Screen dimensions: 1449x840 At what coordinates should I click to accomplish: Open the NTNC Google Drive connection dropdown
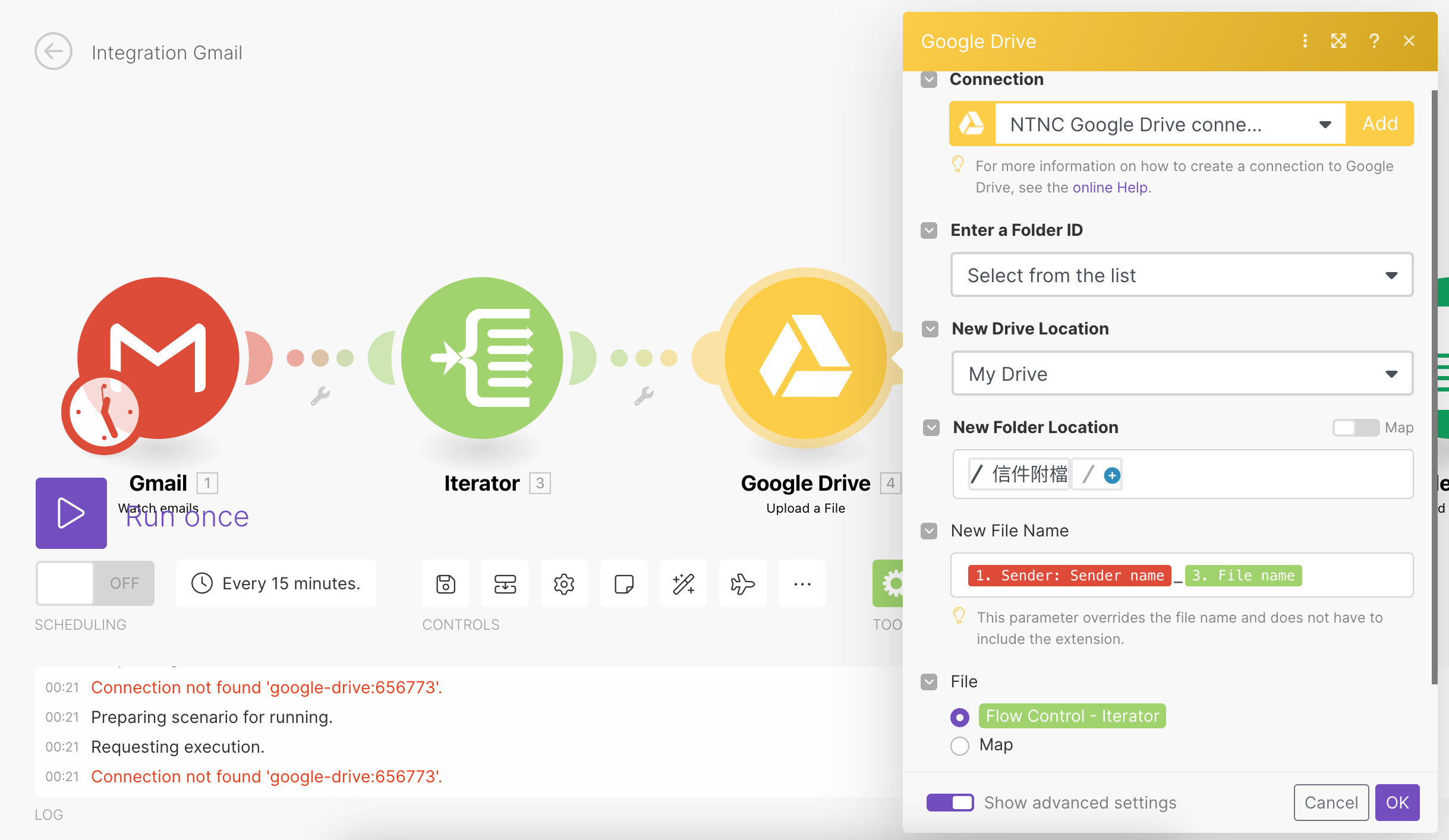pos(1325,124)
